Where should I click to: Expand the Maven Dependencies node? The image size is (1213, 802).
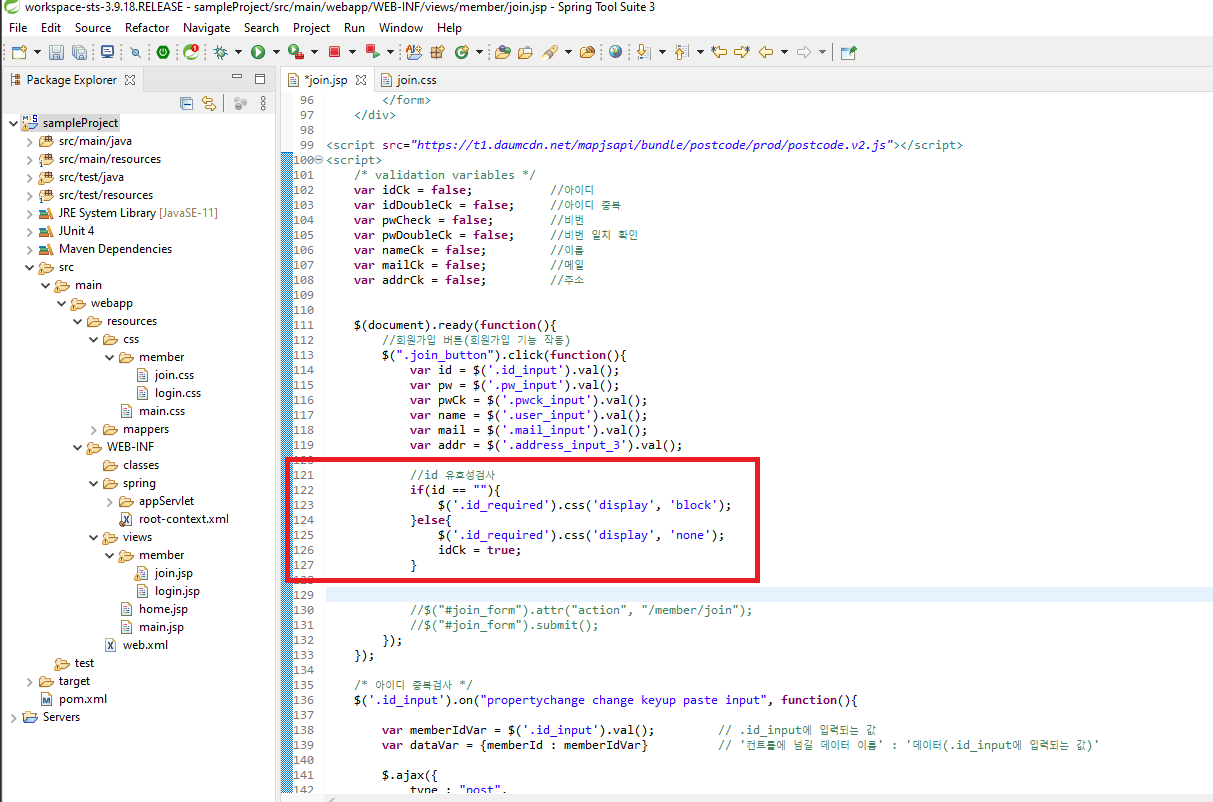29,249
